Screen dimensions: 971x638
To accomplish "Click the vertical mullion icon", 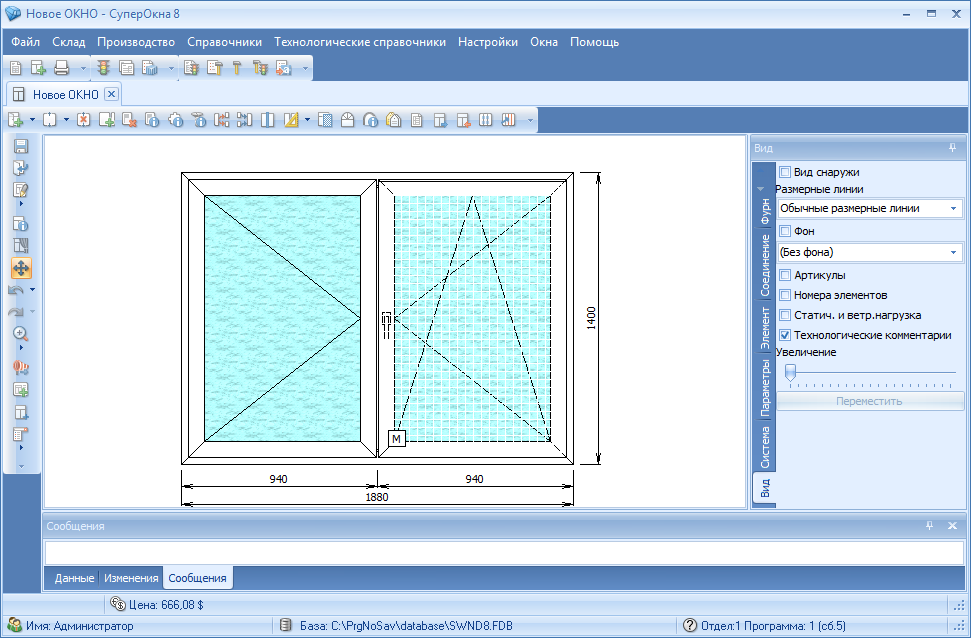I will [268, 120].
